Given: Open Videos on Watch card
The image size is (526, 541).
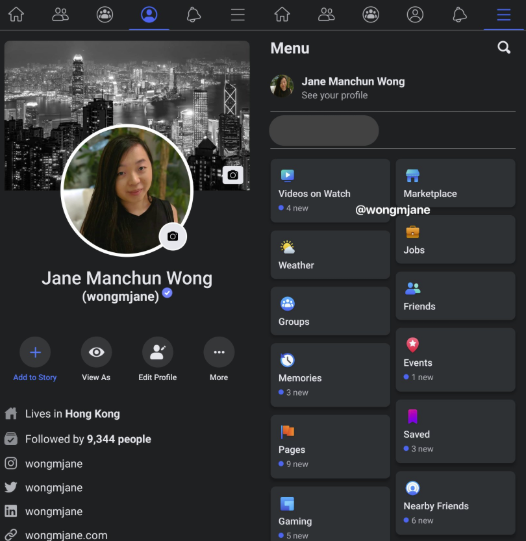Looking at the screenshot, I should click(x=330, y=190).
